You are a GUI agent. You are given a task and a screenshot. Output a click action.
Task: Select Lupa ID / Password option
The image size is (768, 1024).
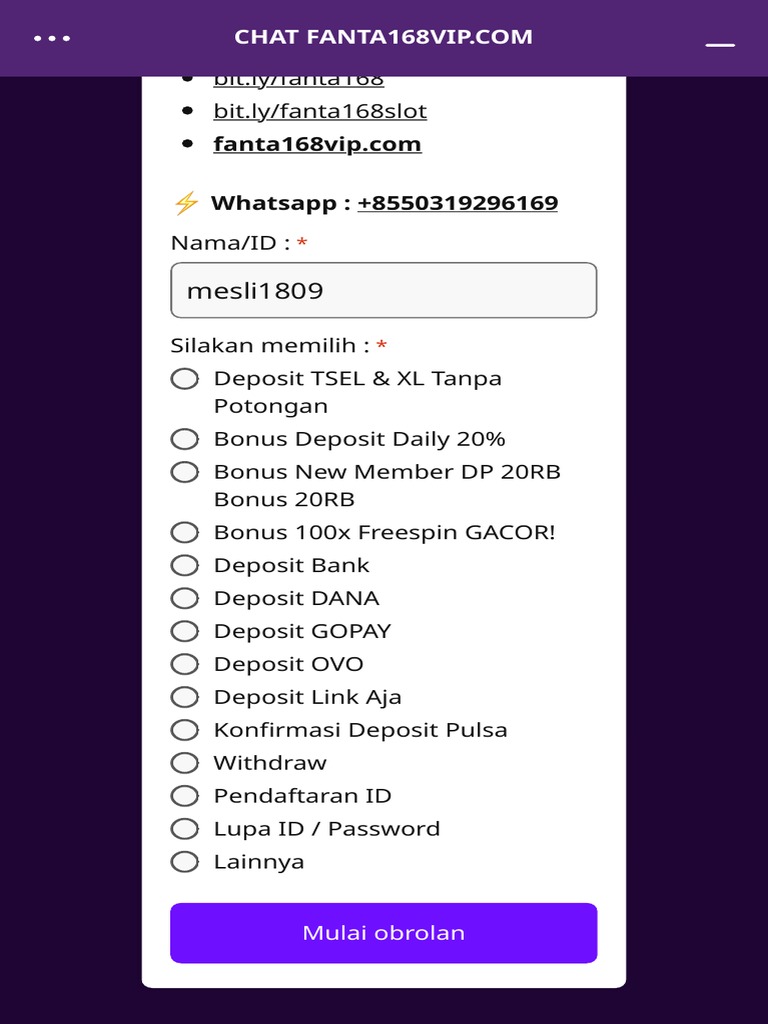(185, 829)
